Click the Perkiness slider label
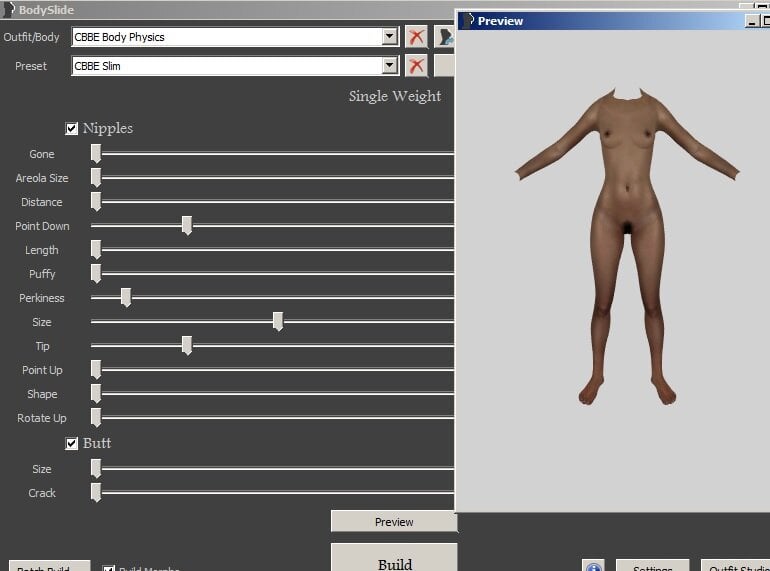This screenshot has width=770, height=571. pos(42,298)
